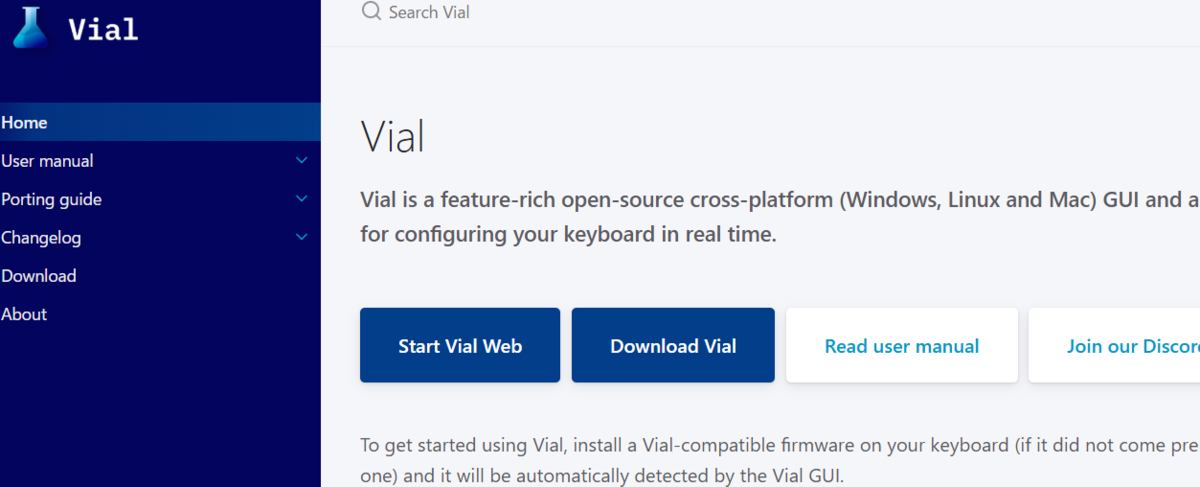Click the Join our Discord button
Screen dimensions: 1200x487
click(1114, 345)
